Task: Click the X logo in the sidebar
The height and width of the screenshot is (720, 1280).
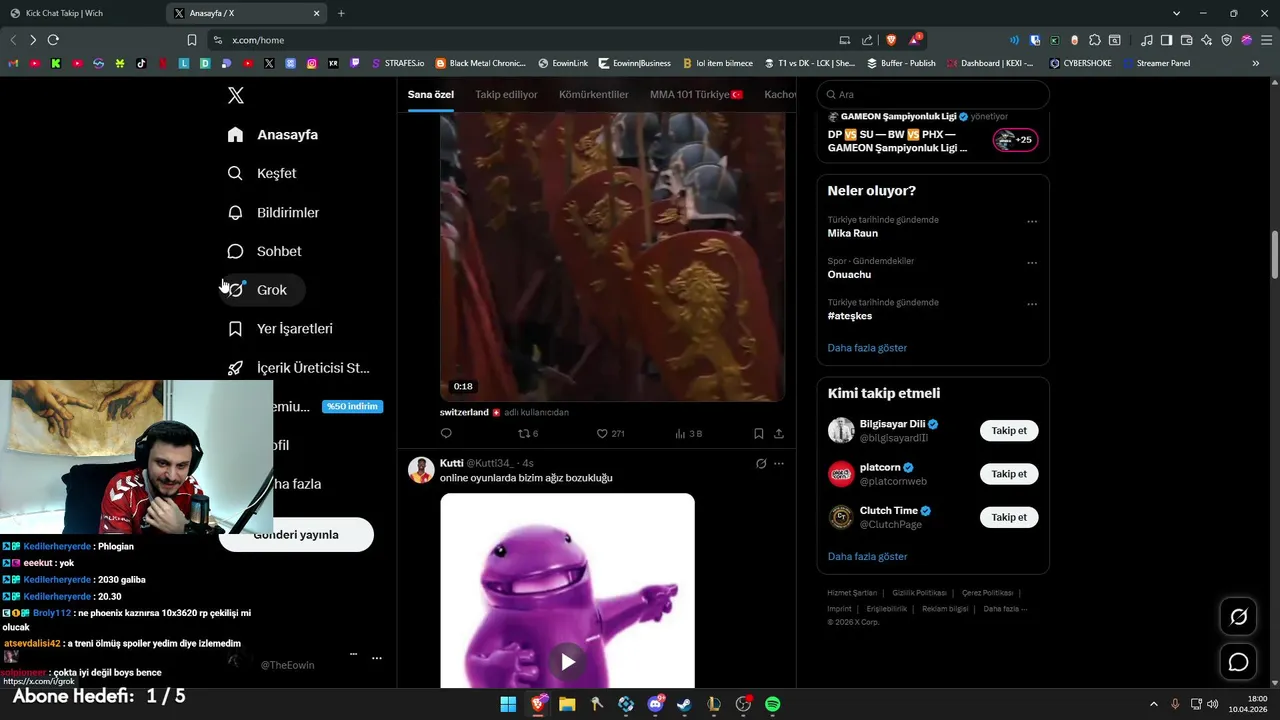Action: tap(236, 96)
